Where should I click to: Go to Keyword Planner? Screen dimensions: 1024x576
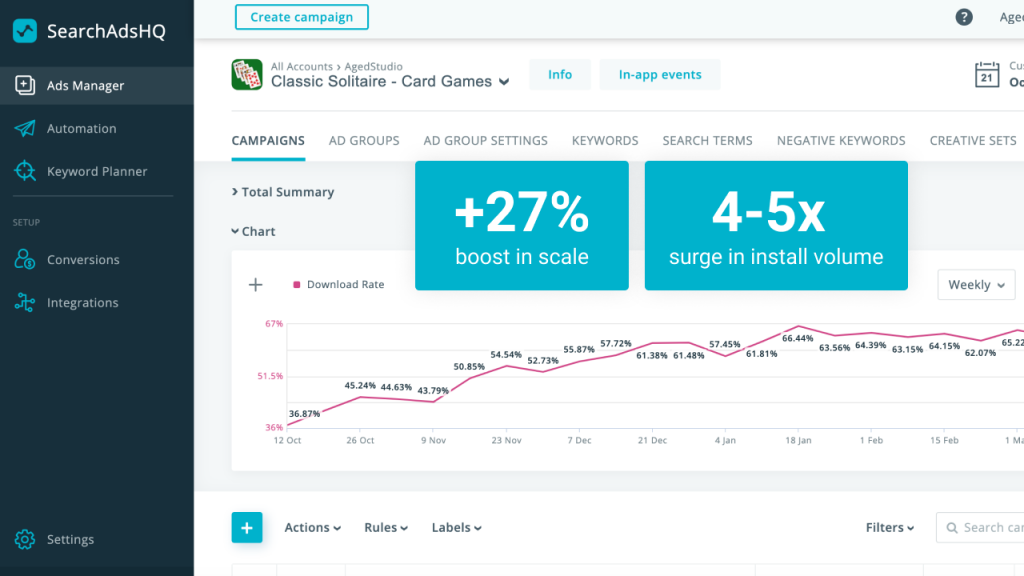96,172
